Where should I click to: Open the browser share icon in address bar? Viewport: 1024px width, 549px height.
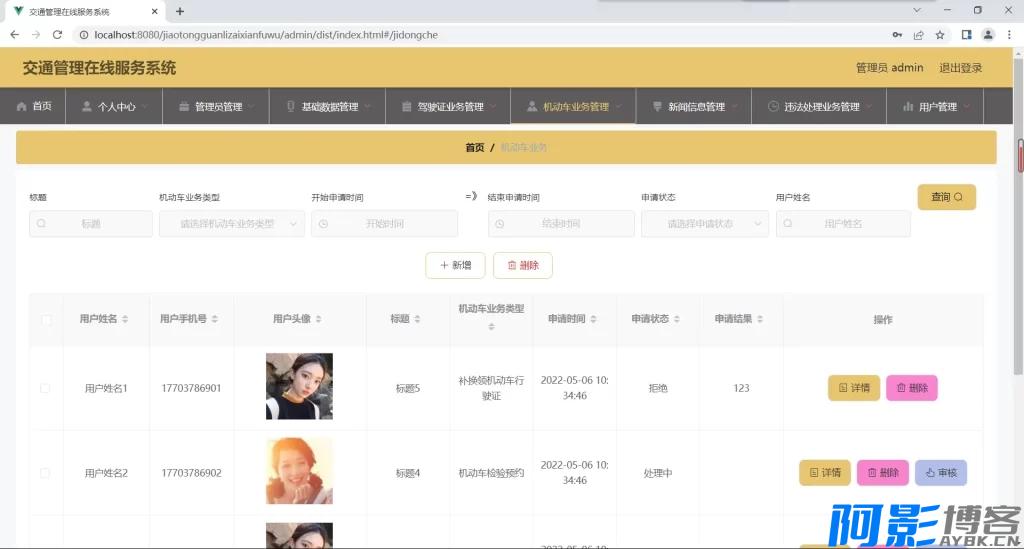918,34
